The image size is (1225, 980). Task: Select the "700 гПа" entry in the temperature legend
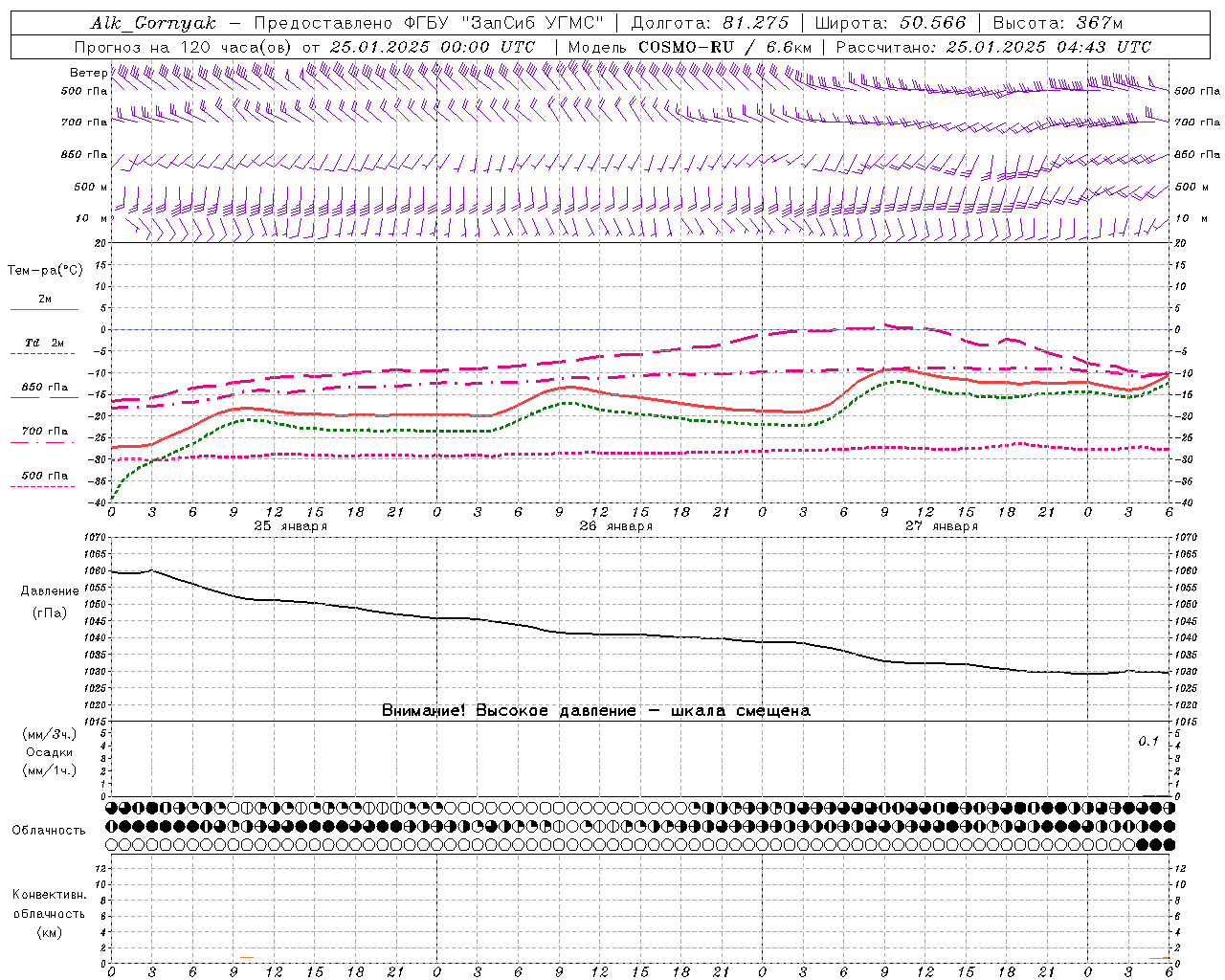coord(45,431)
